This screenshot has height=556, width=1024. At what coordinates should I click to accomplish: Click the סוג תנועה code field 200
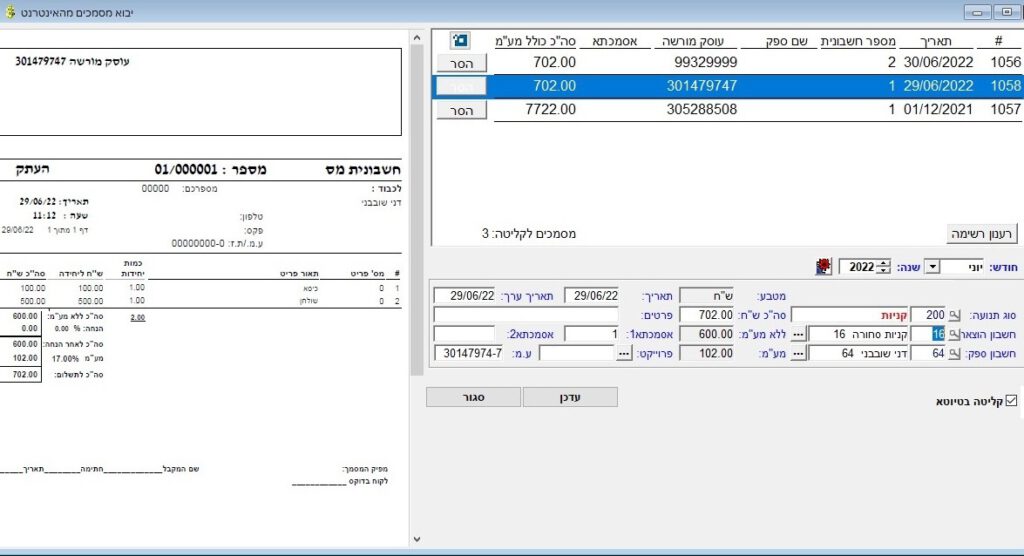pyautogui.click(x=928, y=315)
